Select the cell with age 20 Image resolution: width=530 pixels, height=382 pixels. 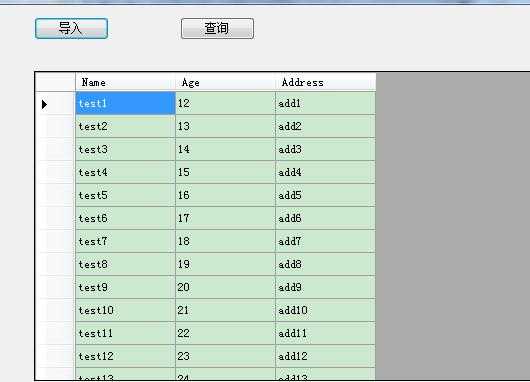pyautogui.click(x=225, y=287)
